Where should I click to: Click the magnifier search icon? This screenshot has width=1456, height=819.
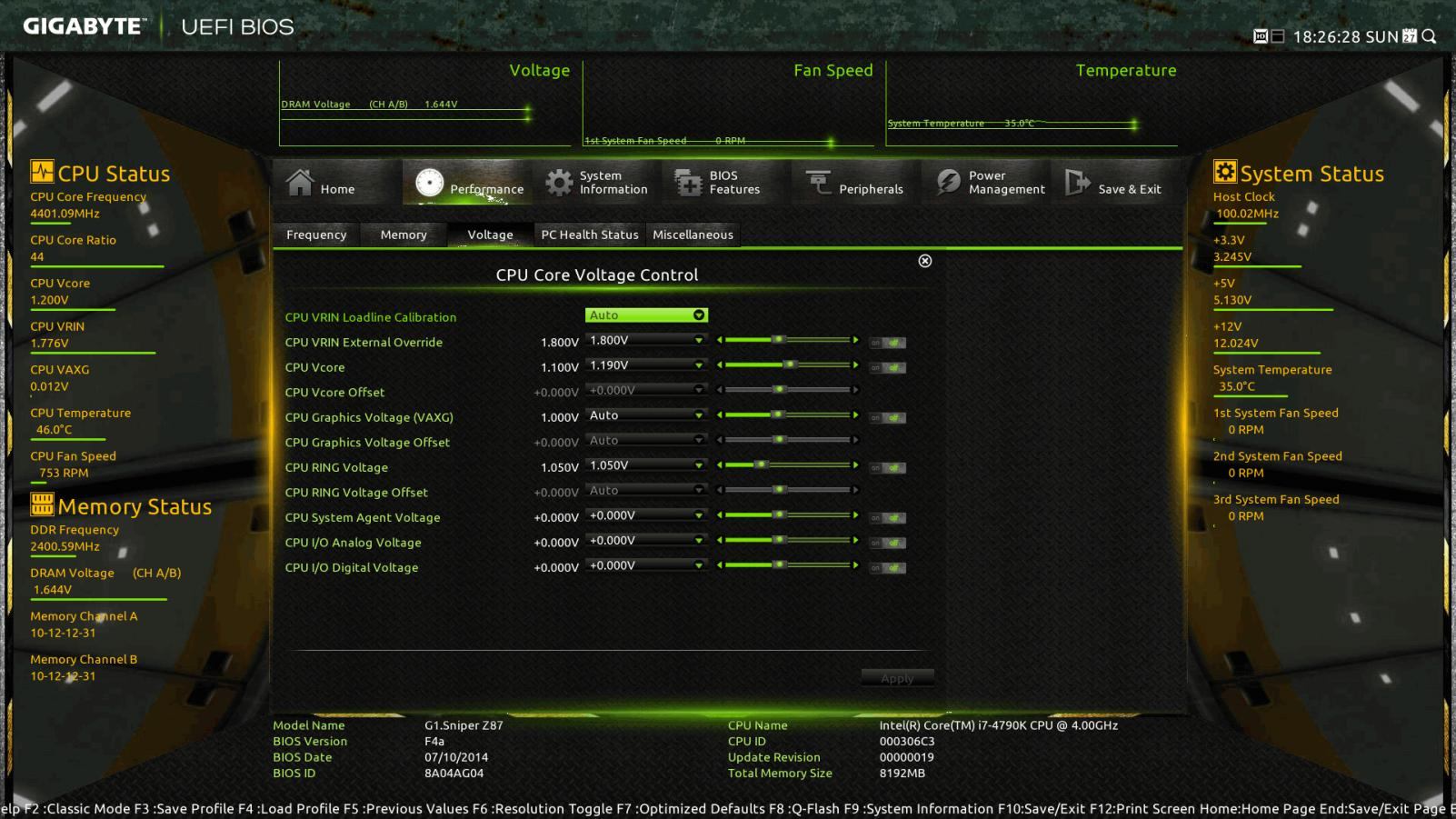(x=1429, y=36)
